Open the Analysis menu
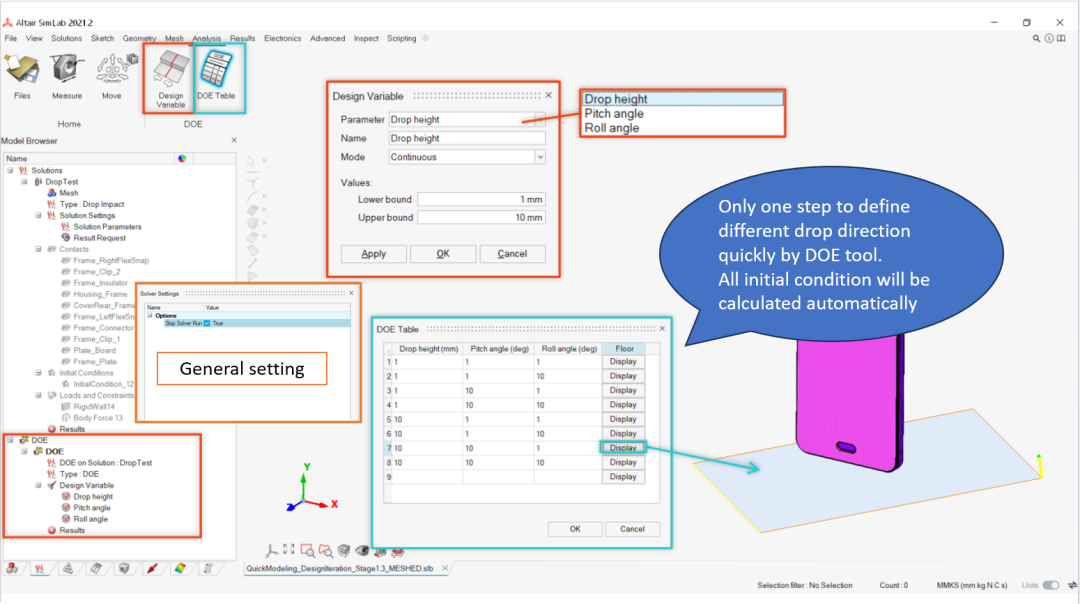 click(x=206, y=38)
